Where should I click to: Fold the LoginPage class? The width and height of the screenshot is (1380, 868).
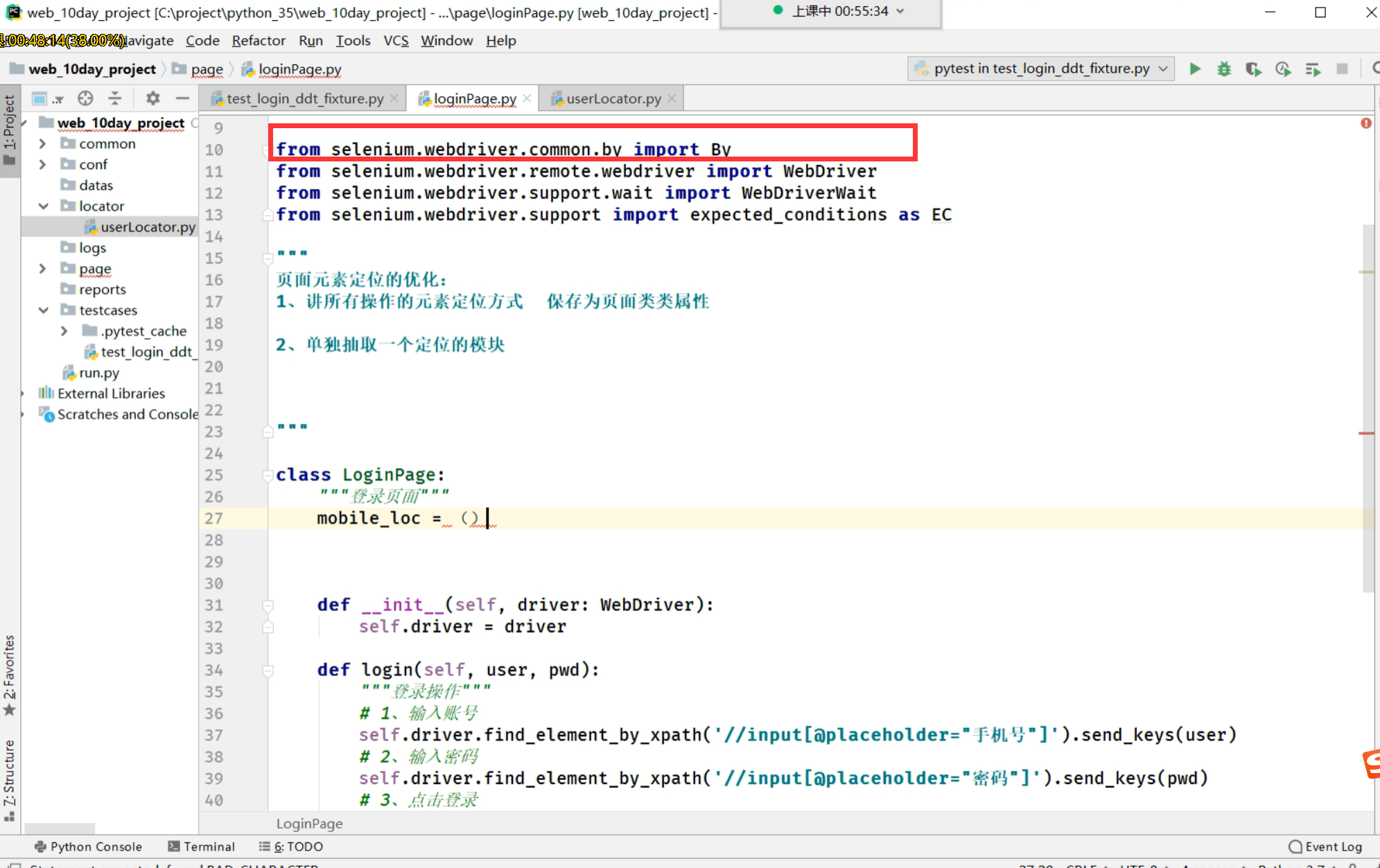(268, 475)
